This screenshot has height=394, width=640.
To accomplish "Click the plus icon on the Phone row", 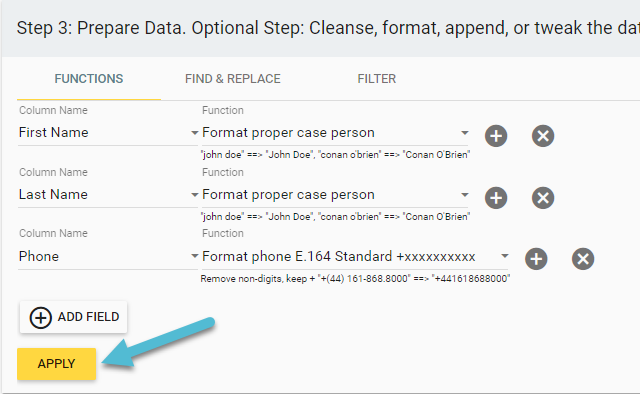I will tap(536, 259).
